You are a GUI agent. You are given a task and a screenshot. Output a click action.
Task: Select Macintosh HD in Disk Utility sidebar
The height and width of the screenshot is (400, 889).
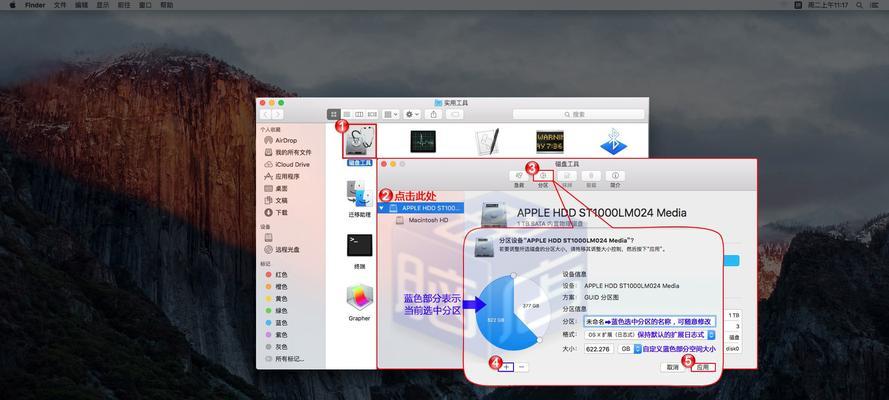click(421, 220)
